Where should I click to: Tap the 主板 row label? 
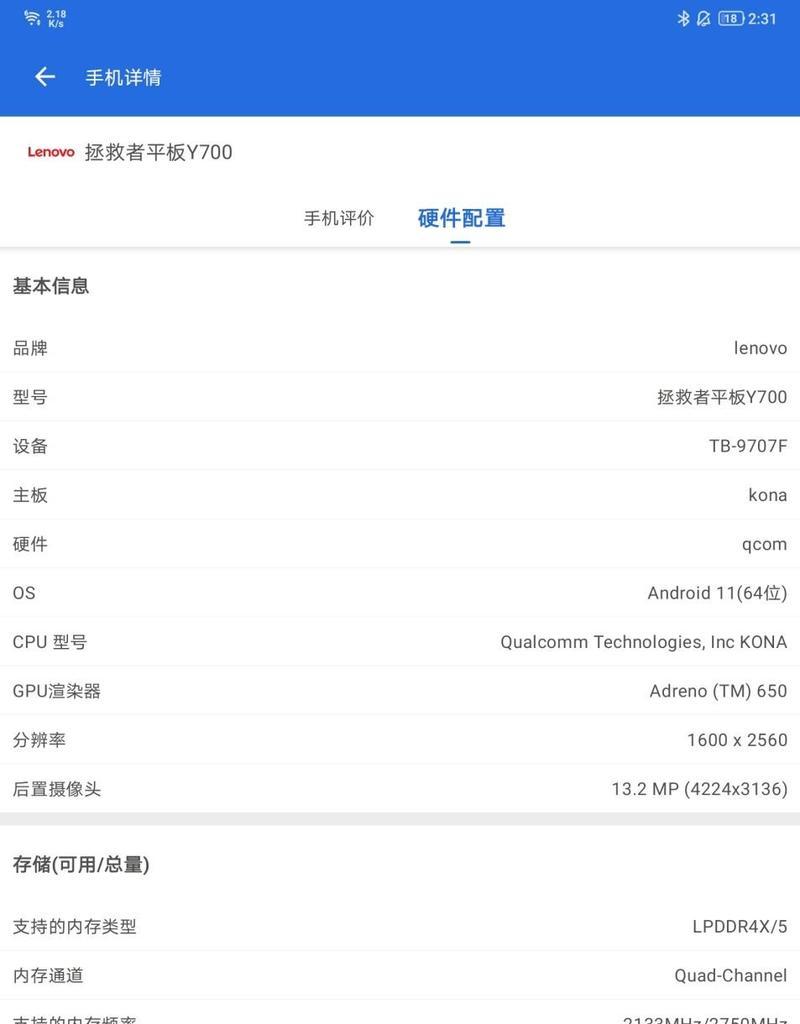(x=30, y=495)
